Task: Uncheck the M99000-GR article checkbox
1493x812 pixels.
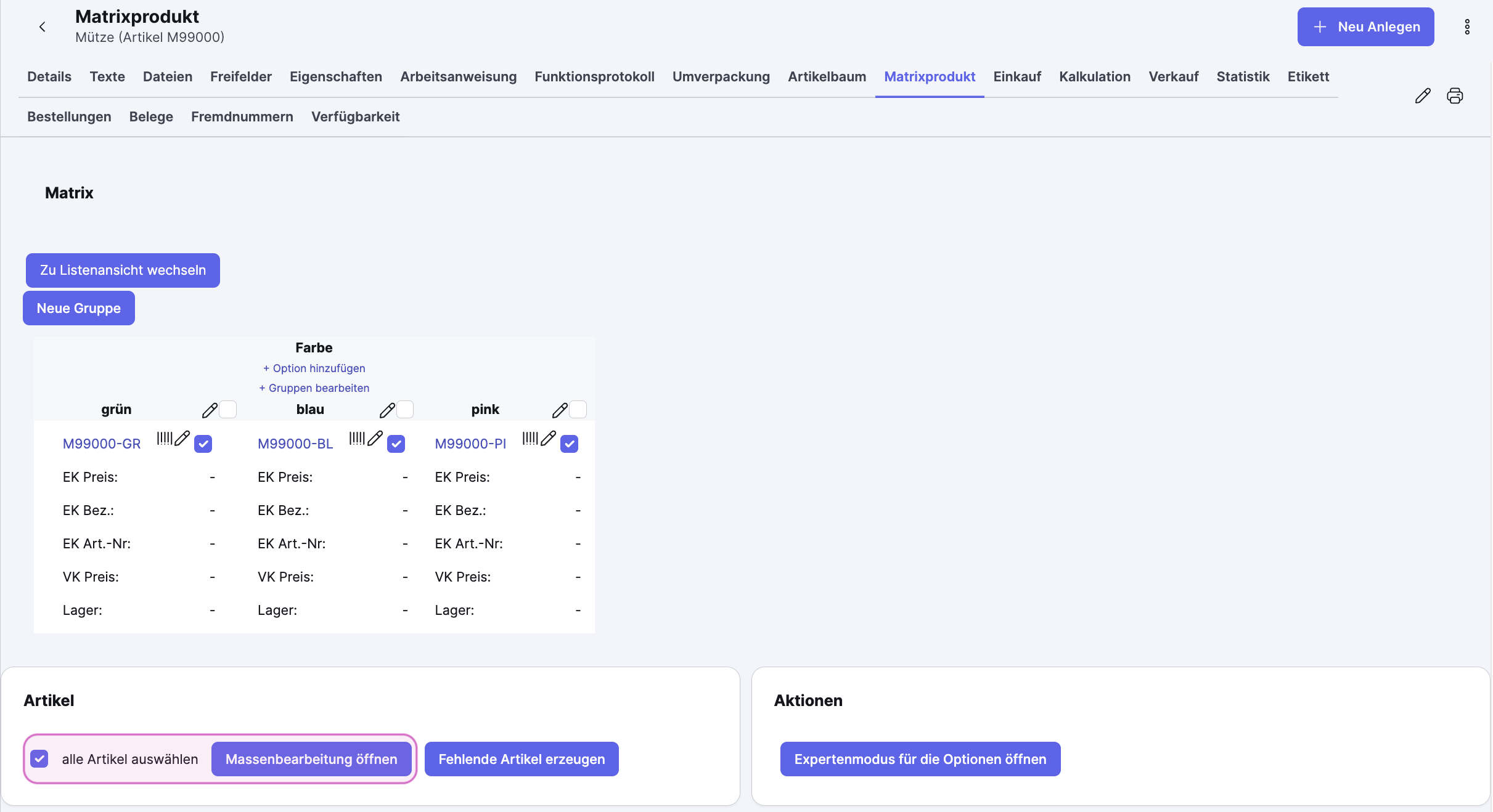Action: [203, 444]
